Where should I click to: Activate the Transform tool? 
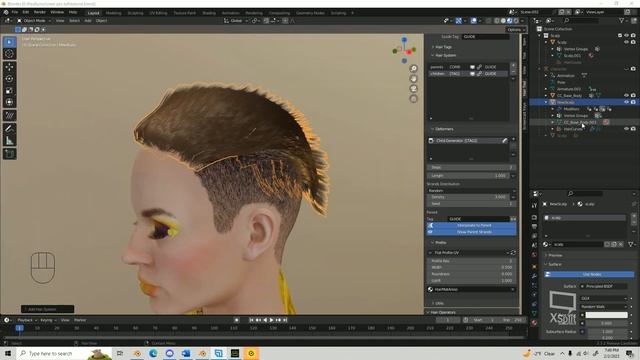pyautogui.click(x=9, y=102)
